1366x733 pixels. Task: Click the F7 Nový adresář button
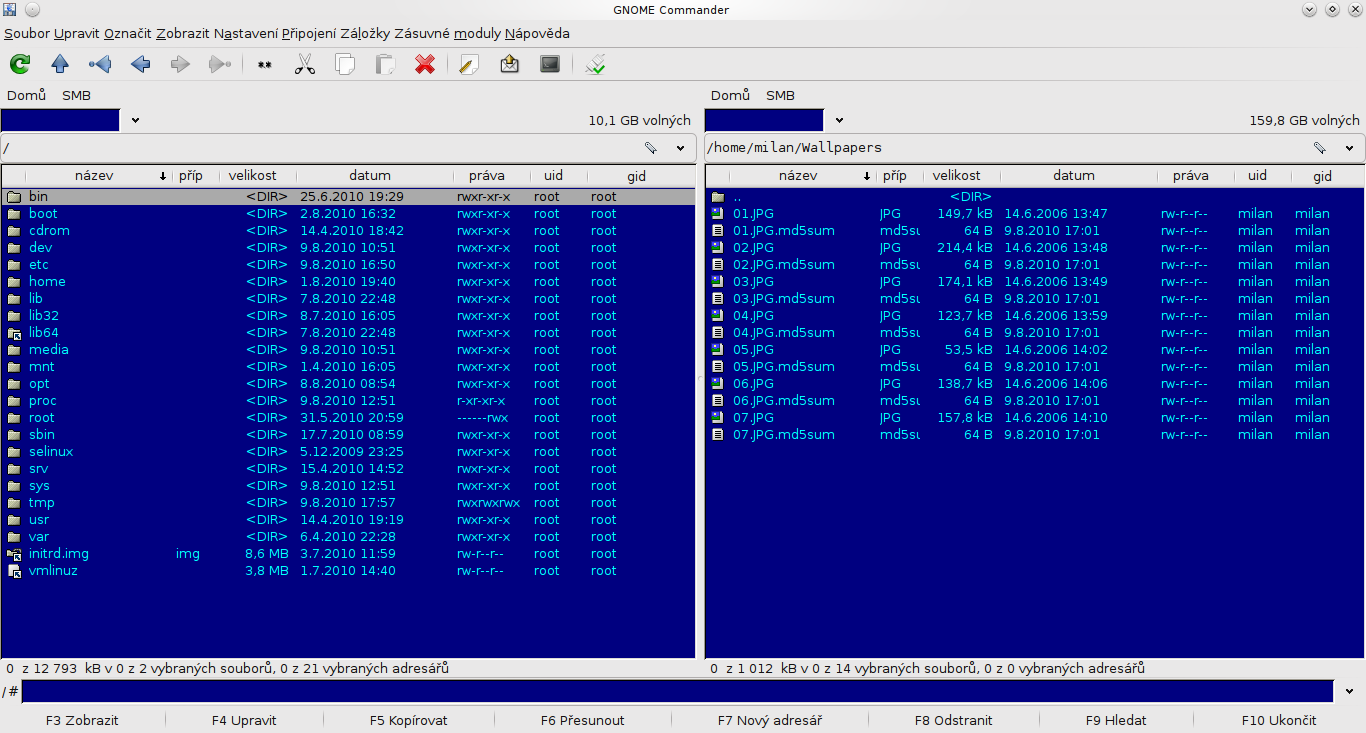[770, 720]
